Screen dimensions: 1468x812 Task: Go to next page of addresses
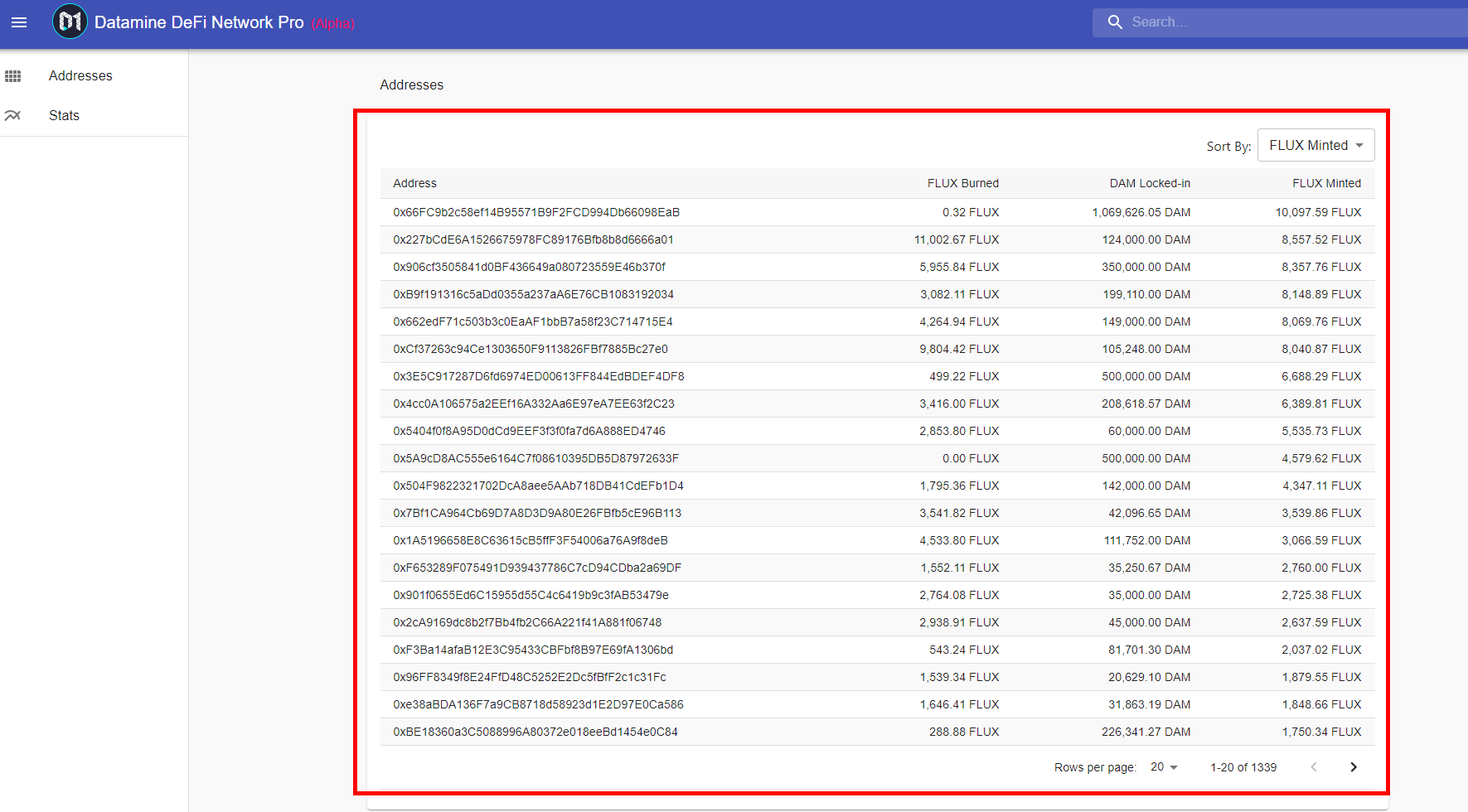click(1354, 767)
